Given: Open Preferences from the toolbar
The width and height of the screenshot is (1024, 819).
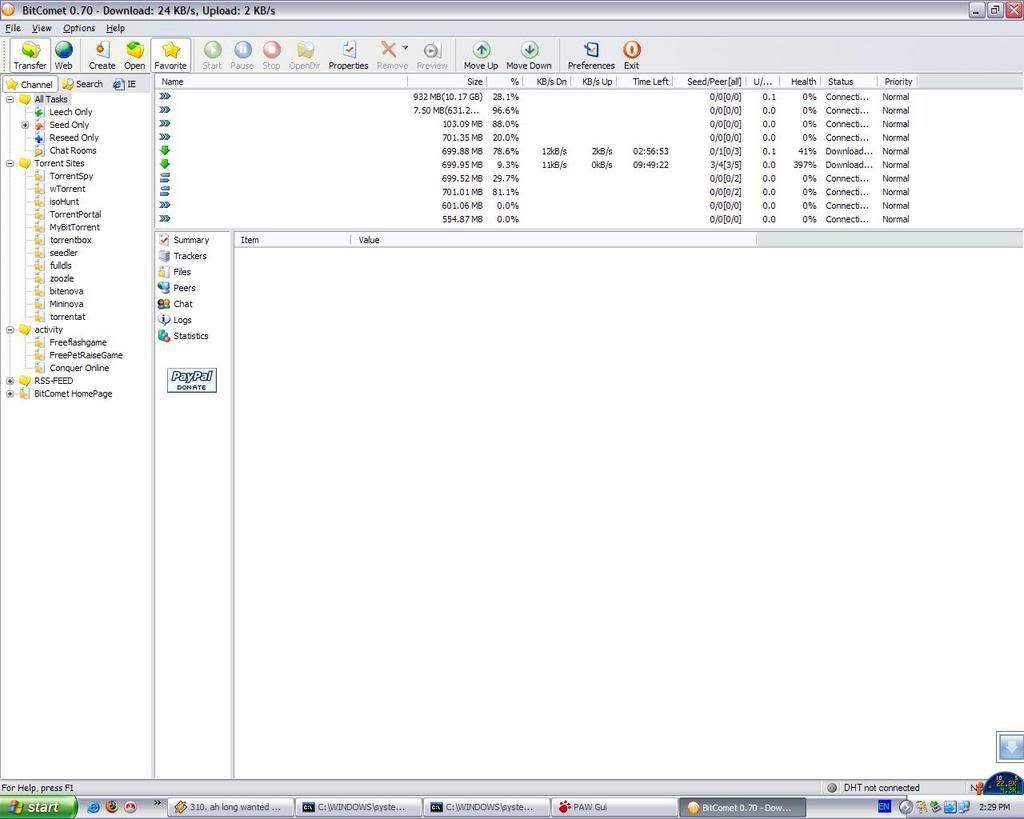Looking at the screenshot, I should pos(591,50).
